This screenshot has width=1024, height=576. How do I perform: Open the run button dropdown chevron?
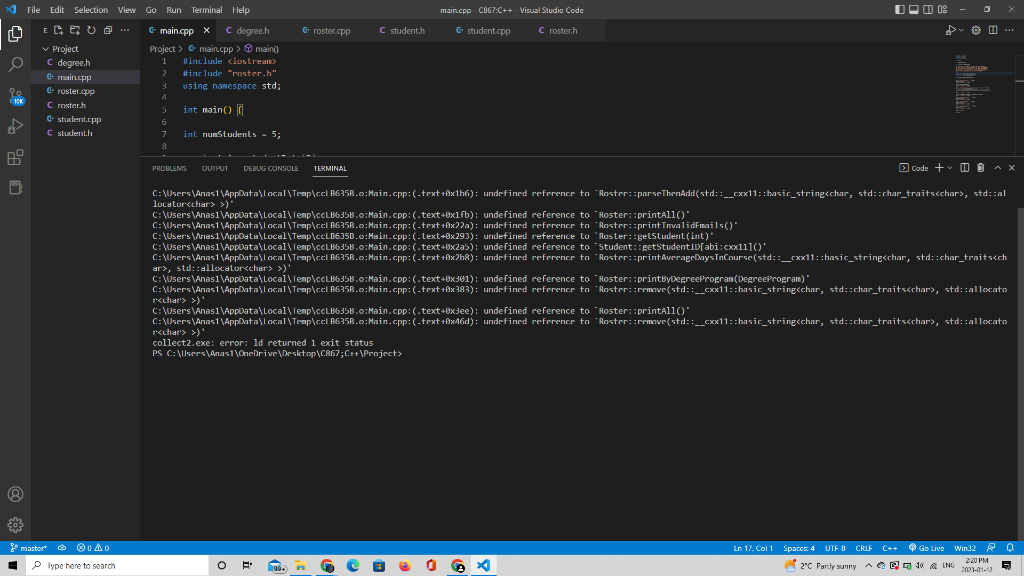pos(962,30)
